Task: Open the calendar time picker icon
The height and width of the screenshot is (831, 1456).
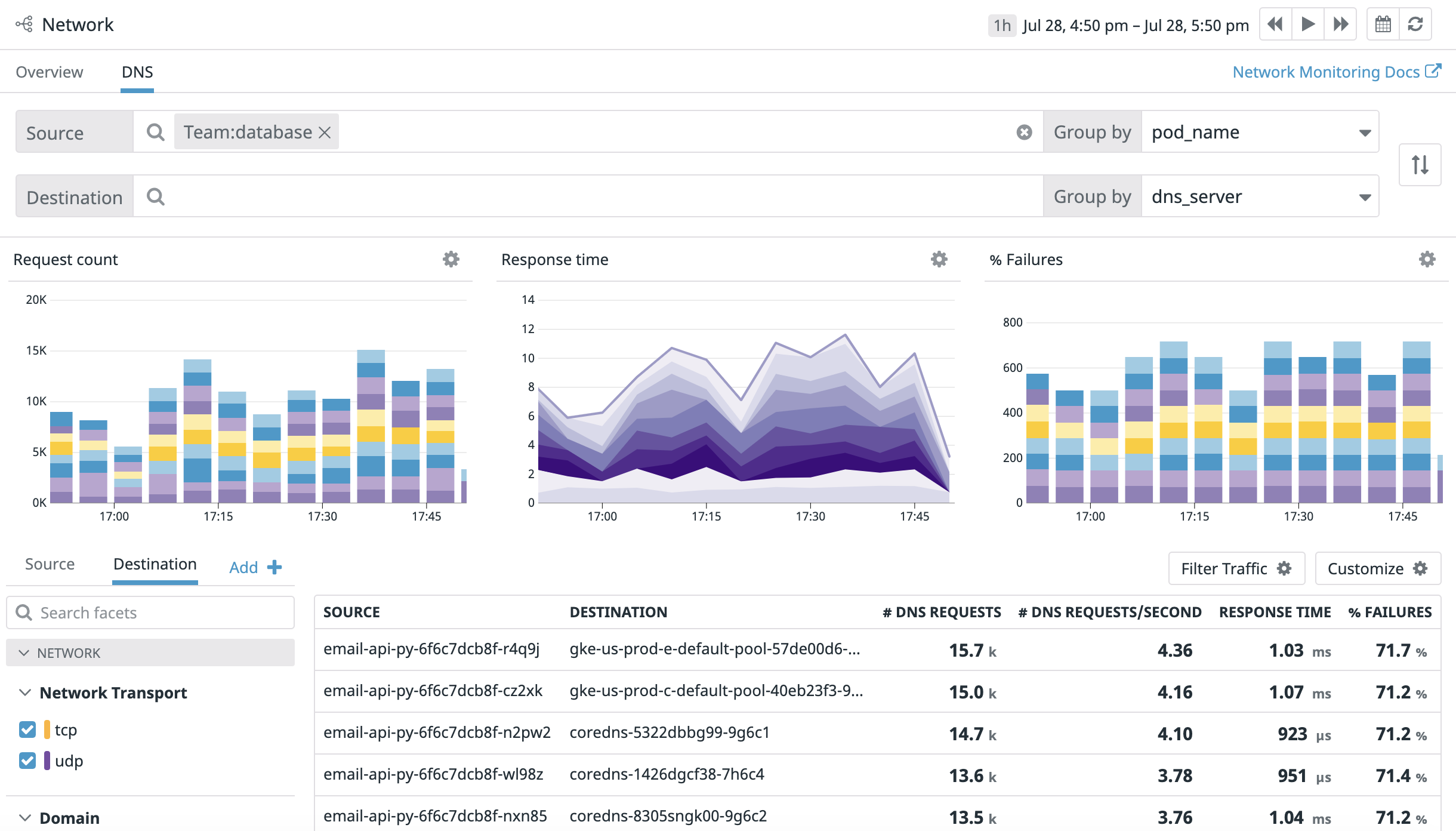Action: pos(1383,24)
